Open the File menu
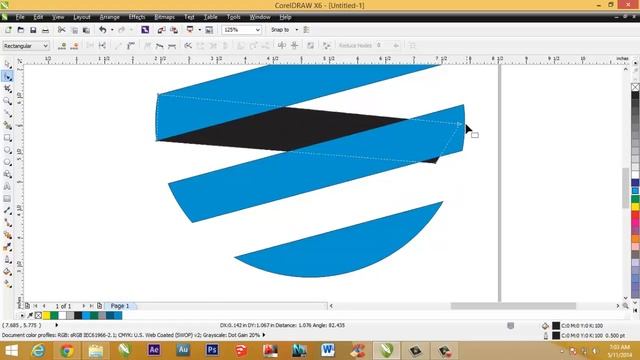Viewport: 640px width, 360px height. coord(20,17)
